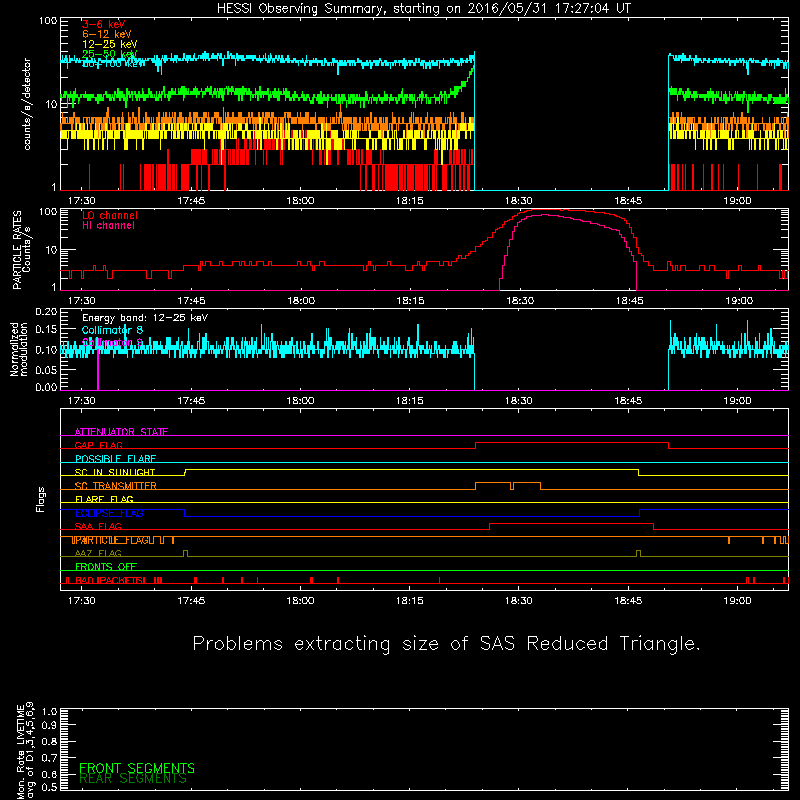
Task: Click the HESSI Observing Summary title text
Action: 424,9
